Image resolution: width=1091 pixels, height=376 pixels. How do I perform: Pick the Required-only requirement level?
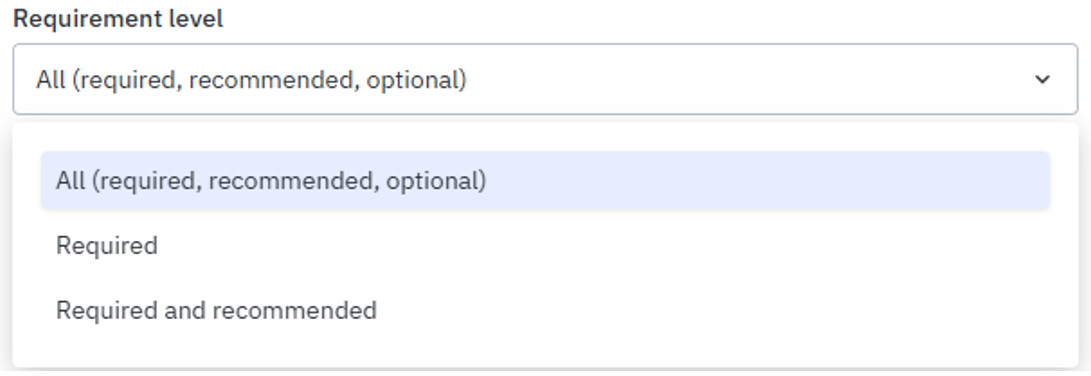tap(545, 246)
